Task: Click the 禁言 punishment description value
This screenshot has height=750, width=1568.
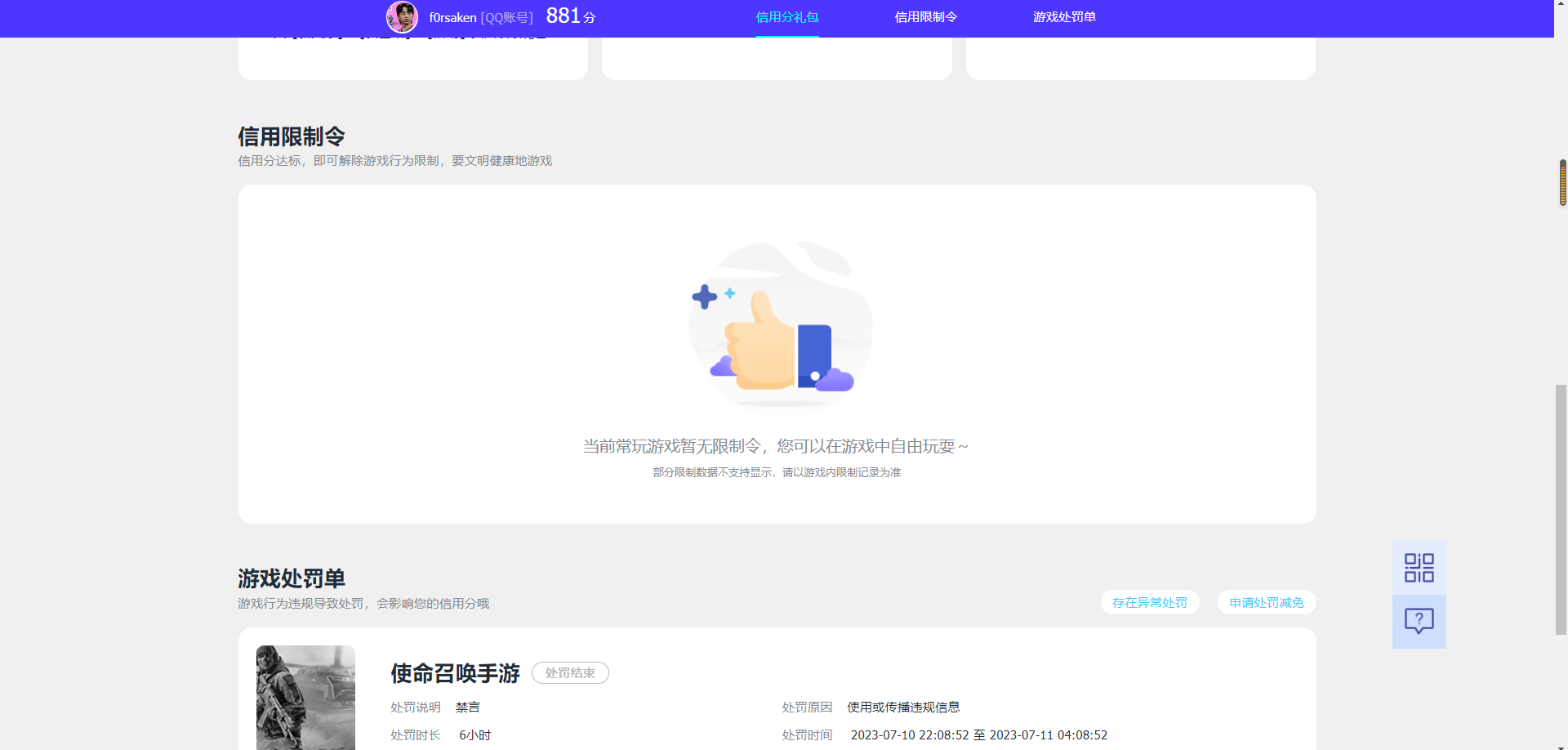Action: point(468,708)
